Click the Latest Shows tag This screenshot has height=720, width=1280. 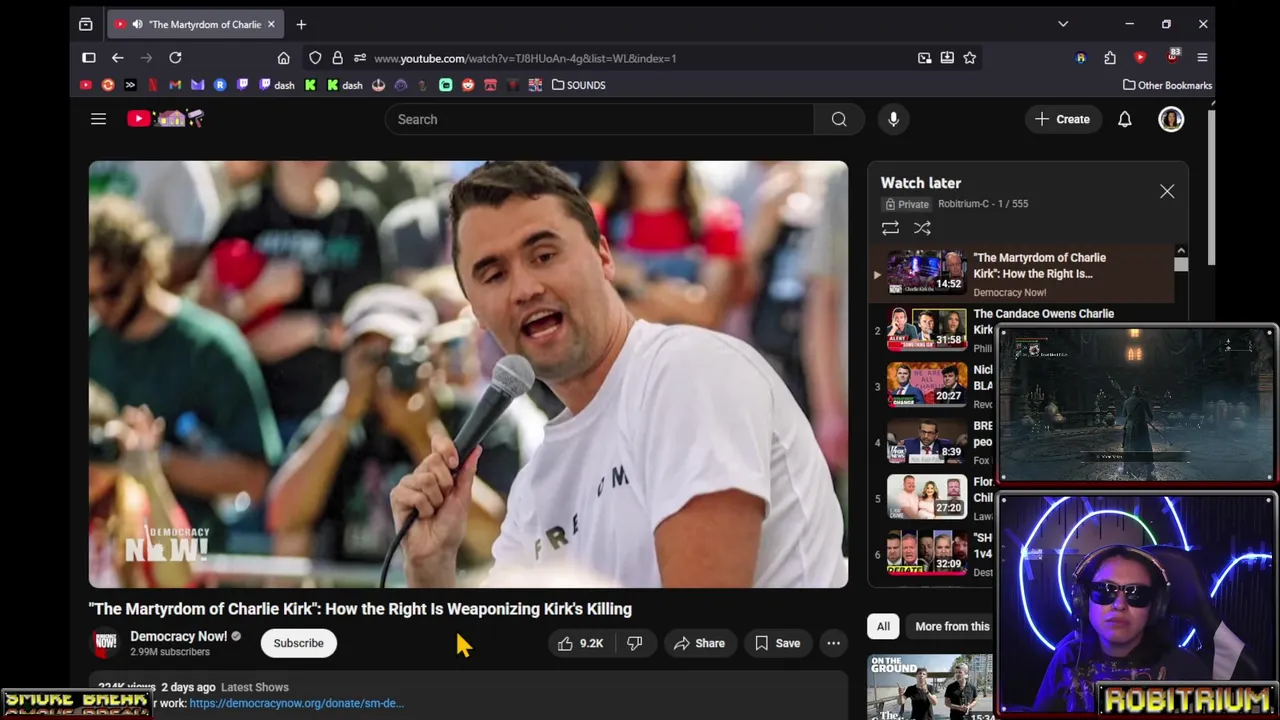tap(254, 687)
